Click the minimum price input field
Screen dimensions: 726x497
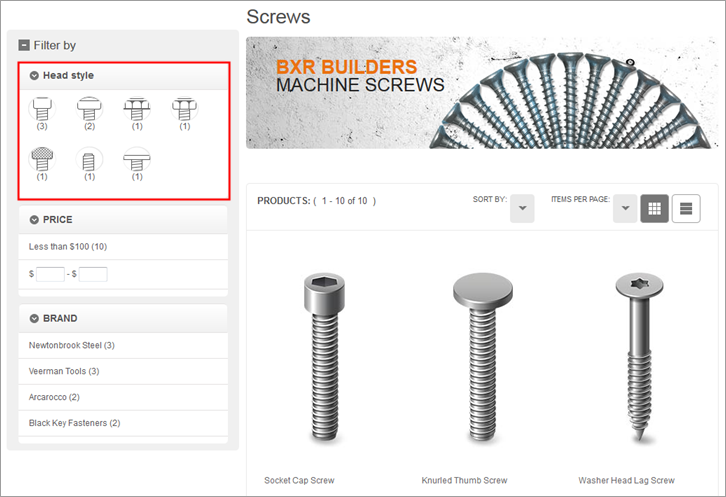tap(50, 274)
